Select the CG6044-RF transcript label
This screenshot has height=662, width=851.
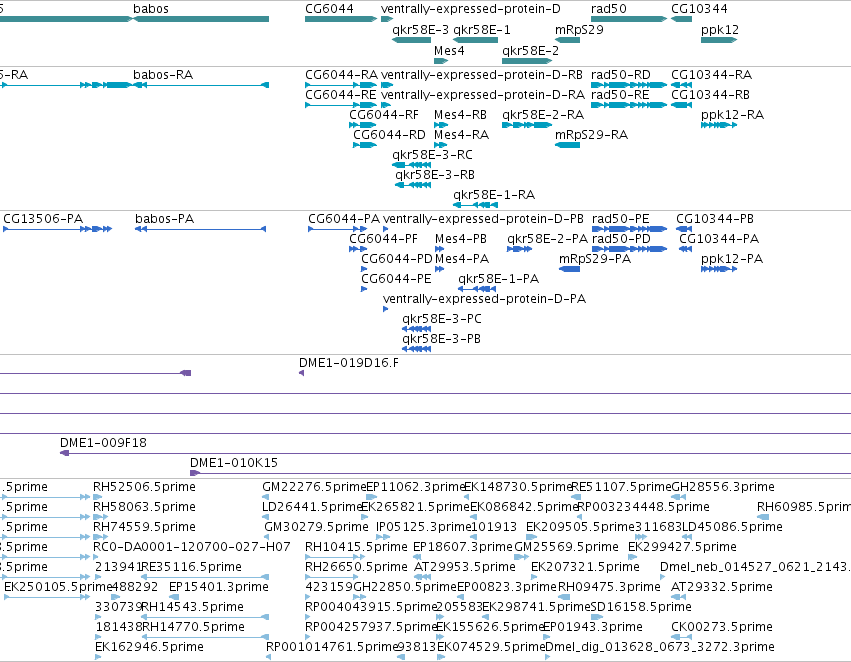pyautogui.click(x=384, y=115)
